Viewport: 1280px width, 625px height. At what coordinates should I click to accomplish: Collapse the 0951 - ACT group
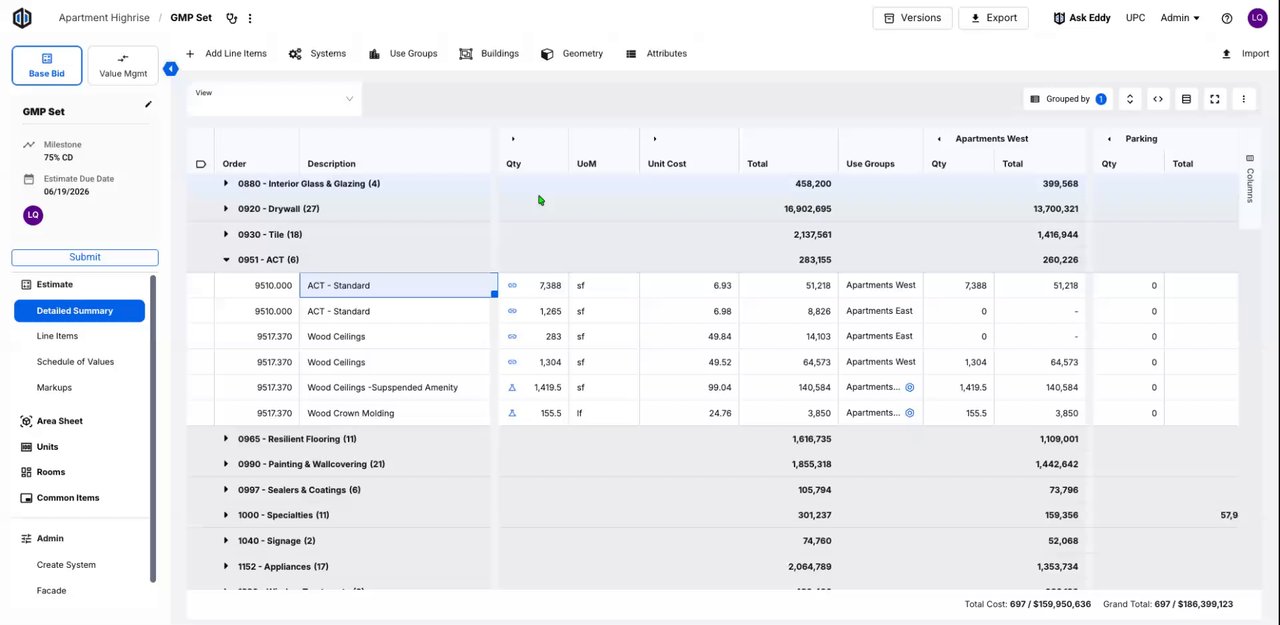226,260
